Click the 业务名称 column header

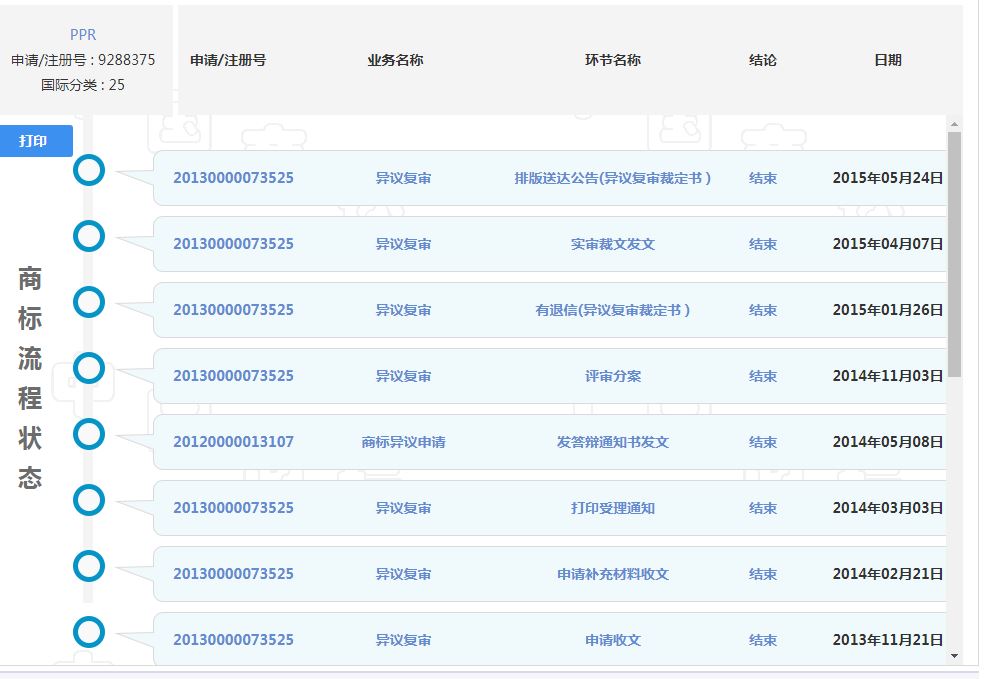click(394, 59)
